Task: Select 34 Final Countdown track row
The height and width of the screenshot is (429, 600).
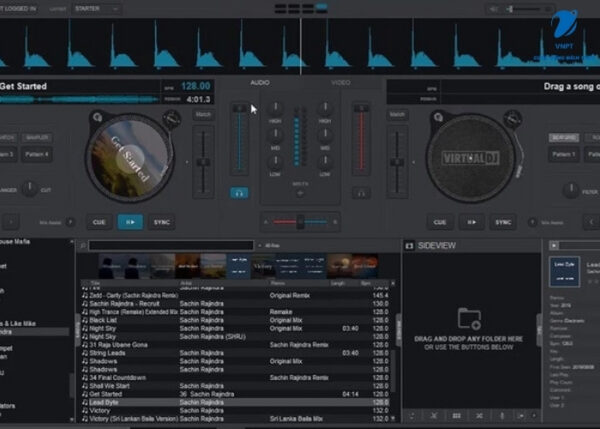Action: (235, 378)
